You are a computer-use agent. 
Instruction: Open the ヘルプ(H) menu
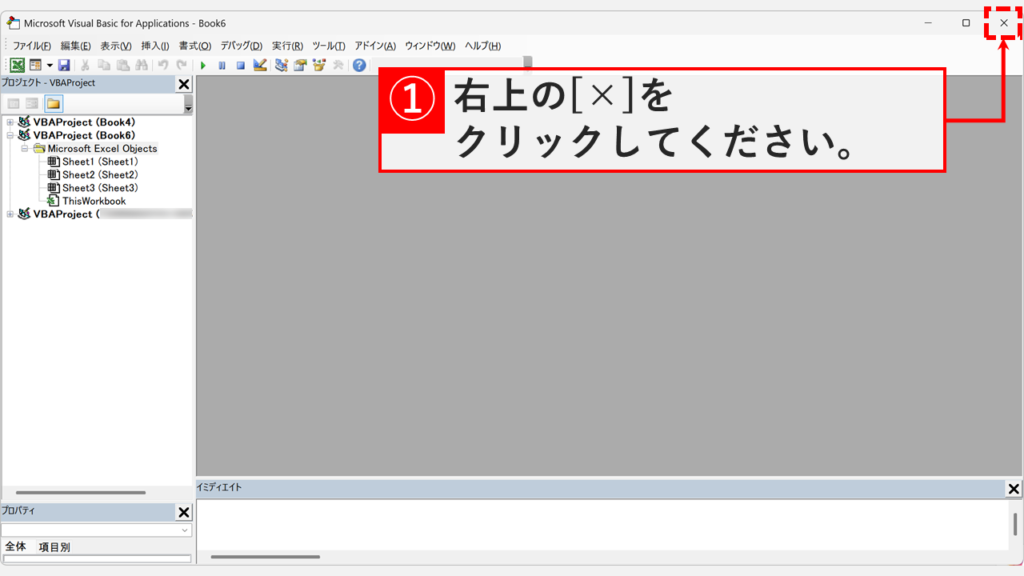pyautogui.click(x=483, y=46)
